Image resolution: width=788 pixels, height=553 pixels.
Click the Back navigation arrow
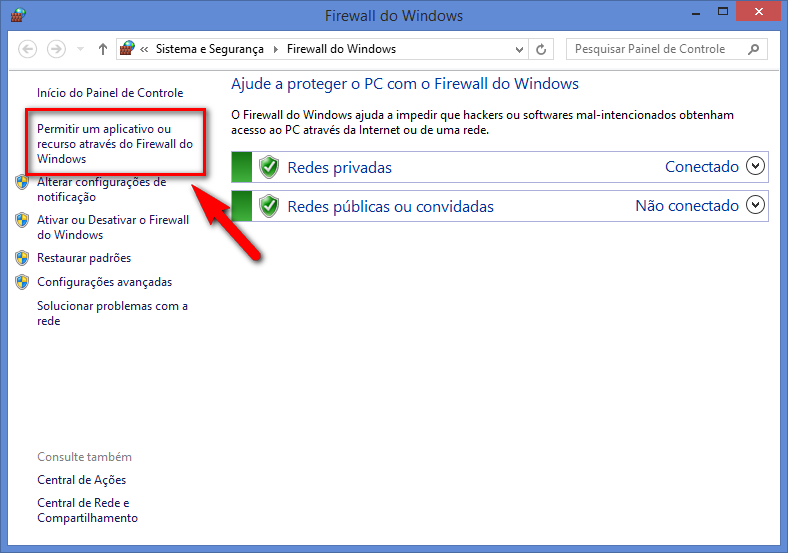pos(28,49)
